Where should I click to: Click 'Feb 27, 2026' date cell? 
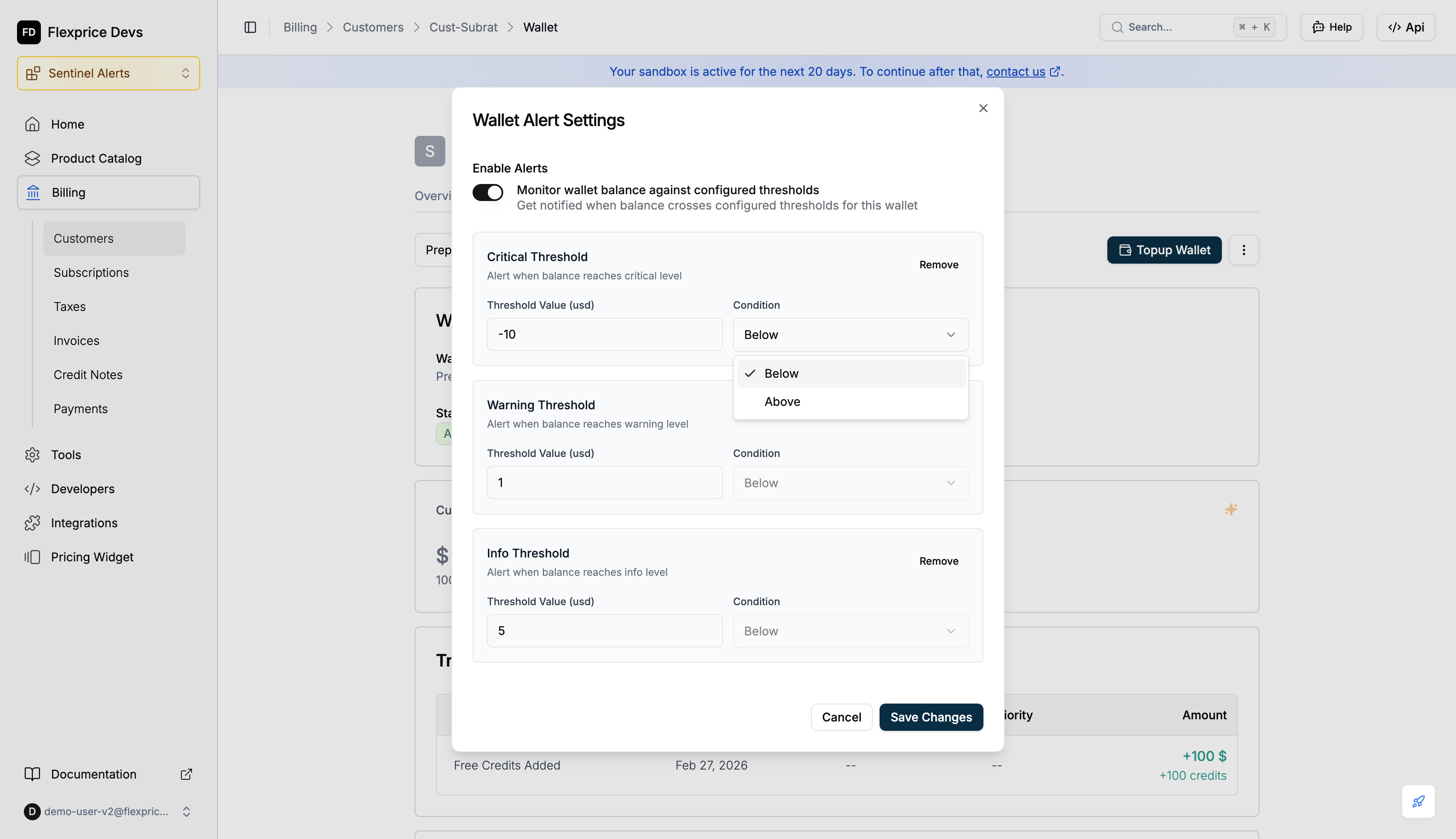[711, 765]
